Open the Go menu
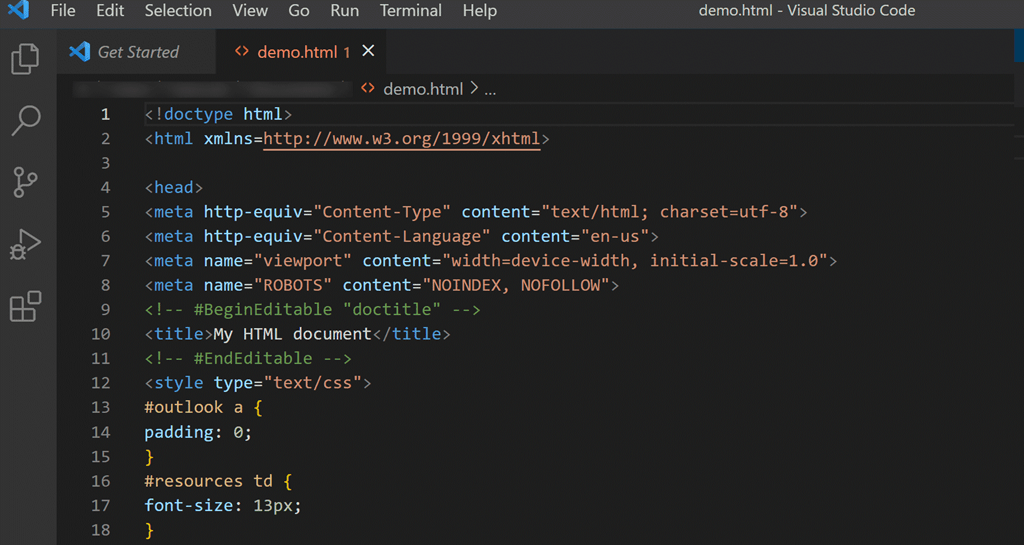 (x=298, y=10)
